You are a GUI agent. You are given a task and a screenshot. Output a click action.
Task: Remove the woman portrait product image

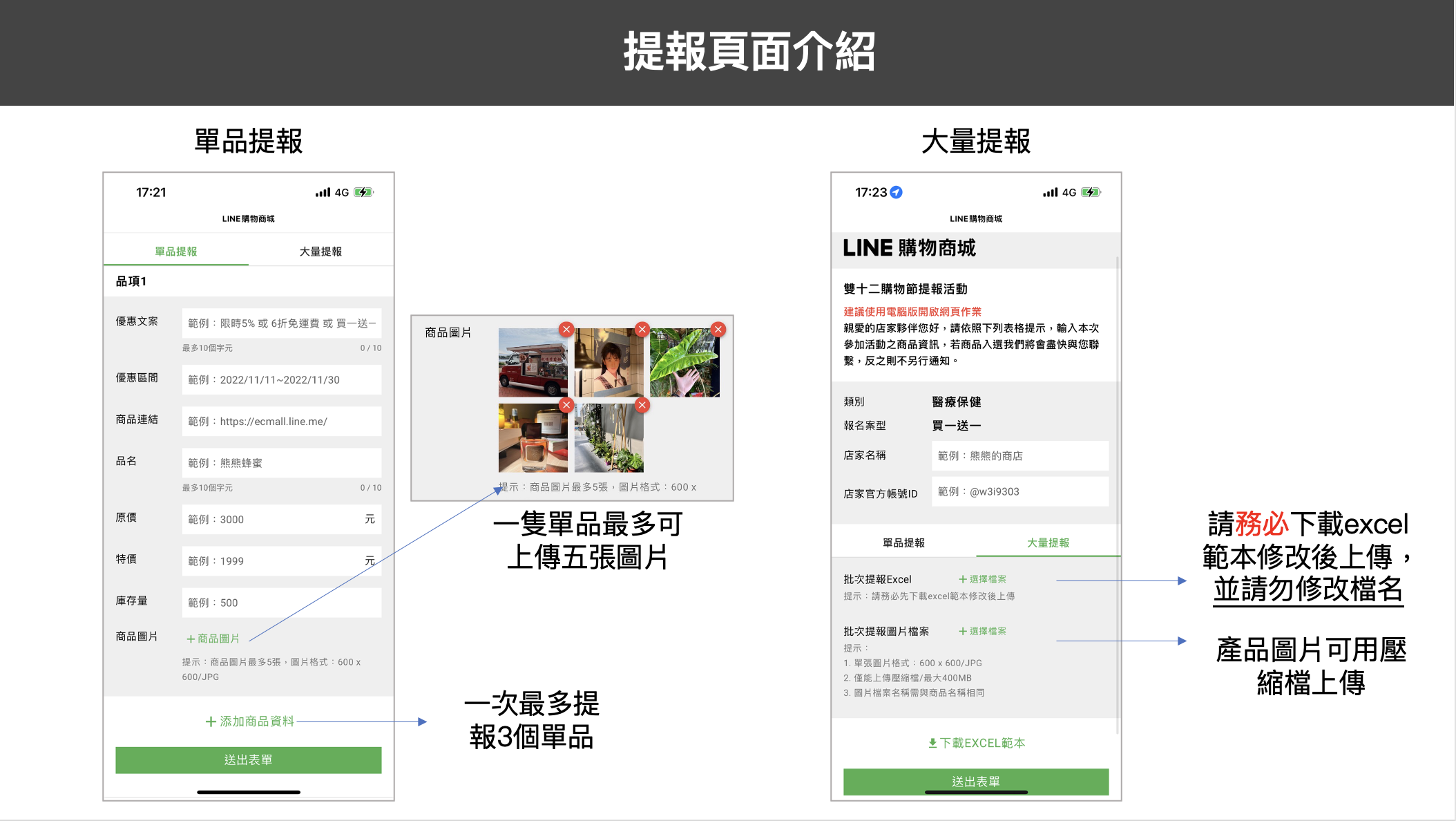(x=642, y=330)
